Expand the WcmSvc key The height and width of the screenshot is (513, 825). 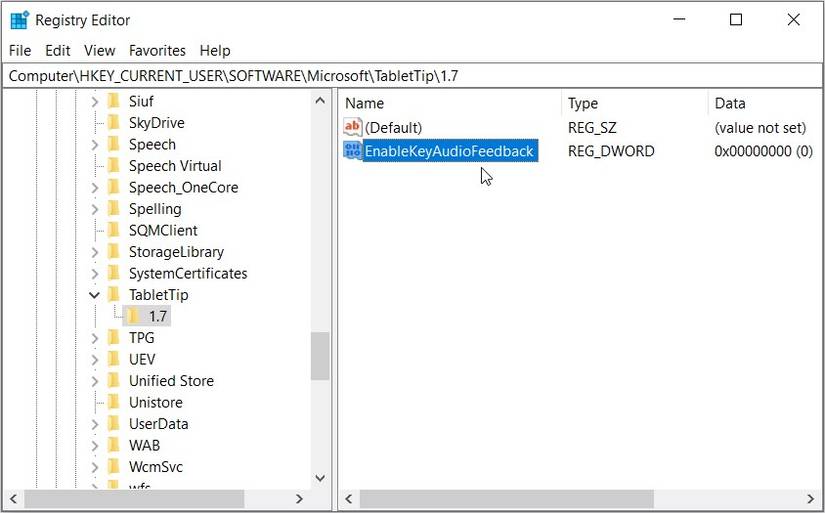pos(95,467)
